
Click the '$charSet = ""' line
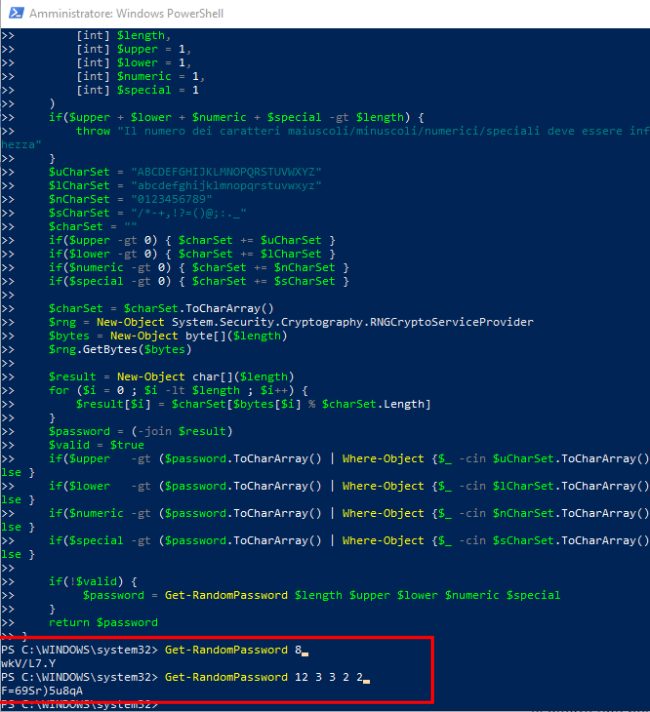coord(93,226)
